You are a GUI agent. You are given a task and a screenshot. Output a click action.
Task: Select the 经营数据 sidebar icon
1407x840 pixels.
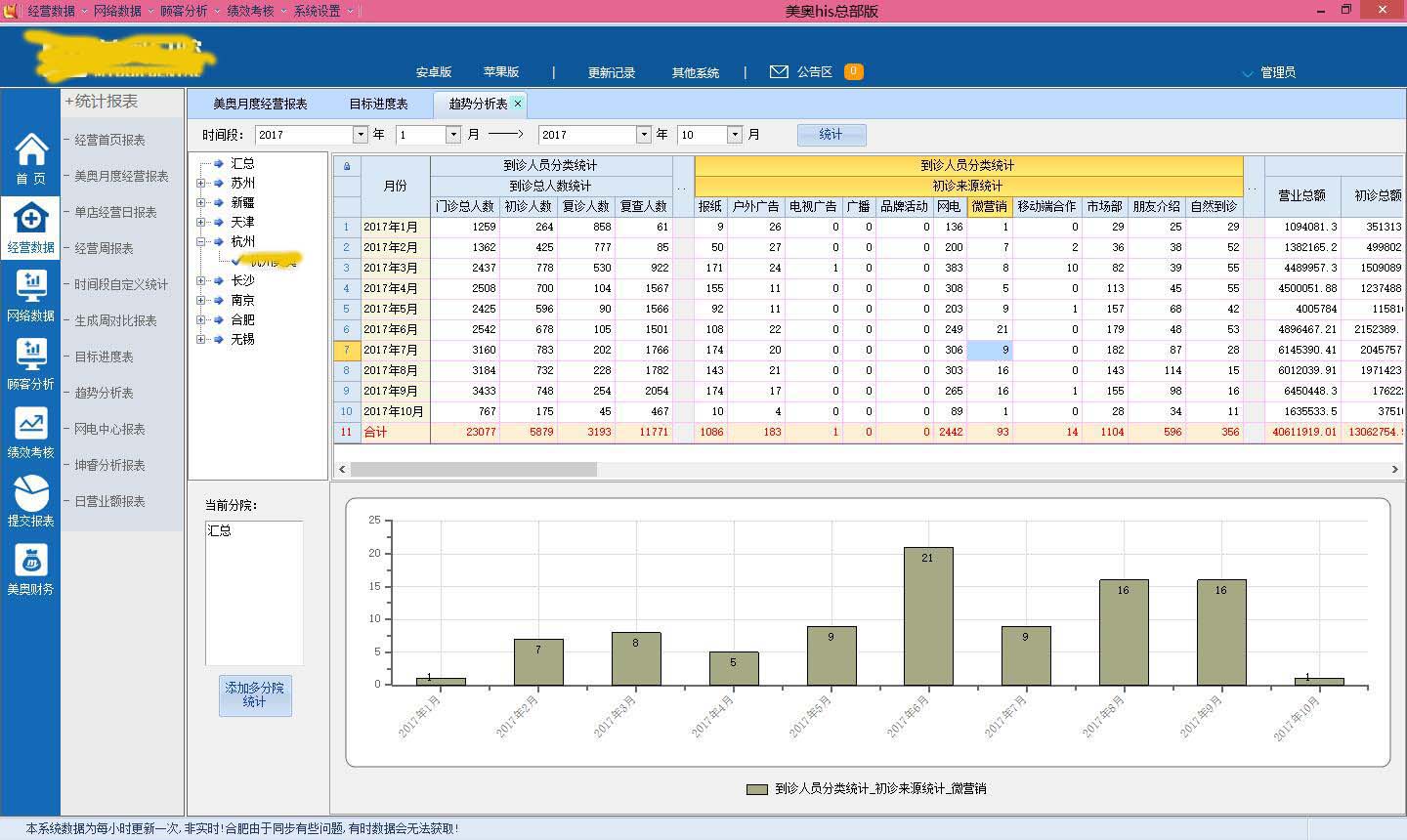click(30, 219)
